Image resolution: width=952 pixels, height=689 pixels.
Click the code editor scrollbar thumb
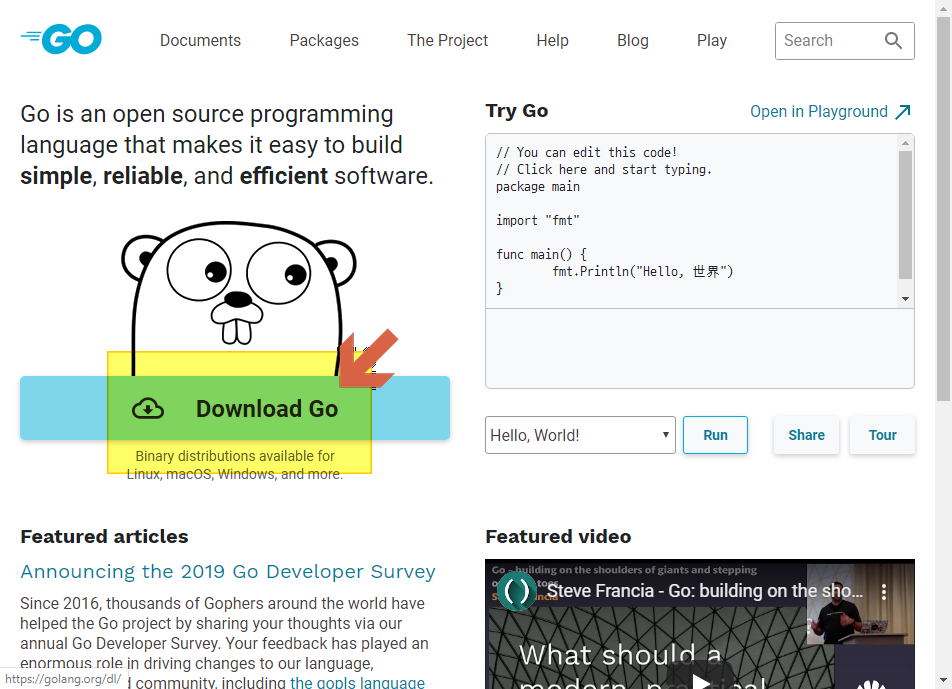pyautogui.click(x=905, y=215)
